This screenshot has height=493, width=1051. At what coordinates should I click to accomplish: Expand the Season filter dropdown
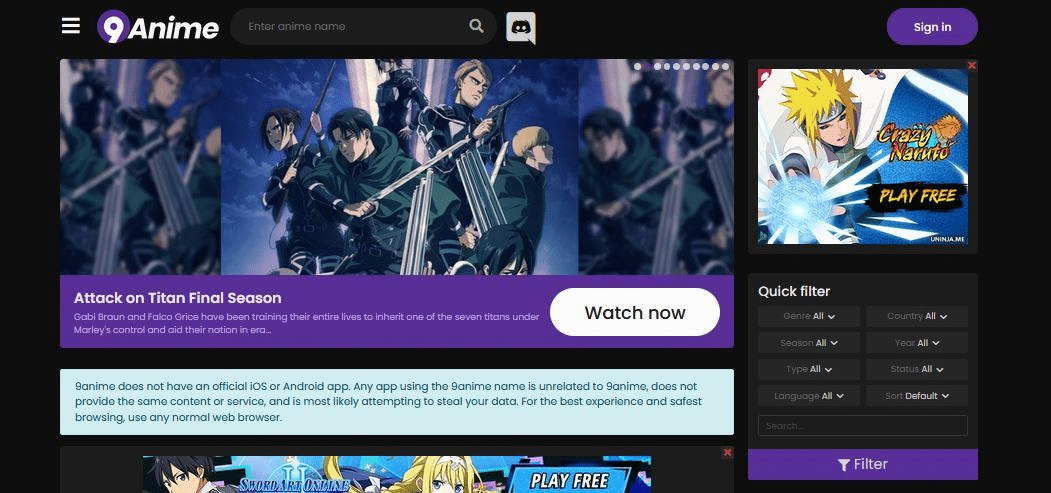pos(809,343)
